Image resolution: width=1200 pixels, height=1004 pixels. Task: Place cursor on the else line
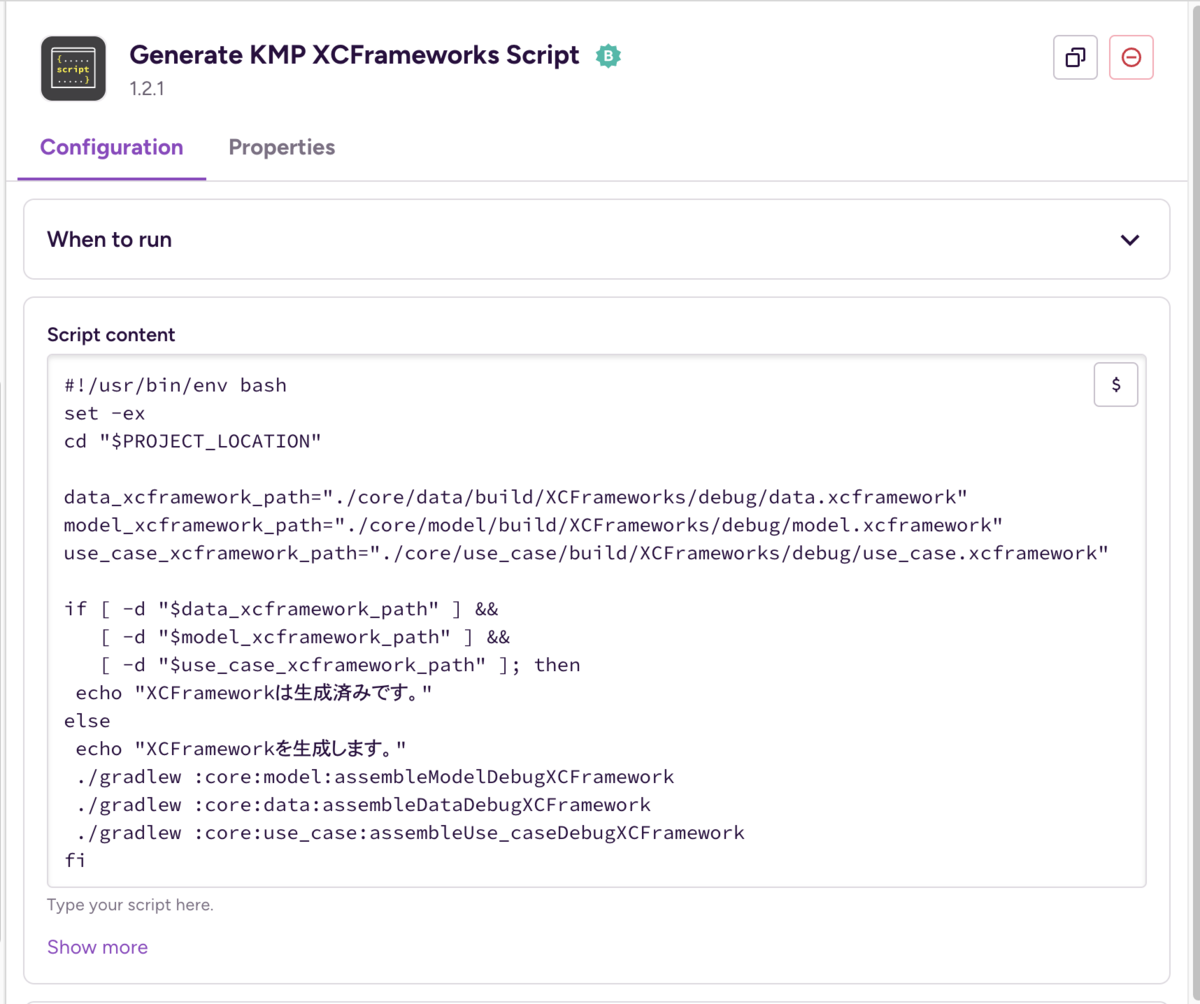[x=87, y=721]
